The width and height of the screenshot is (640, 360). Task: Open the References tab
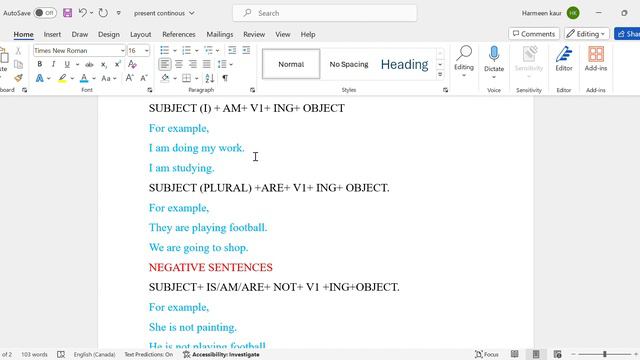(179, 34)
